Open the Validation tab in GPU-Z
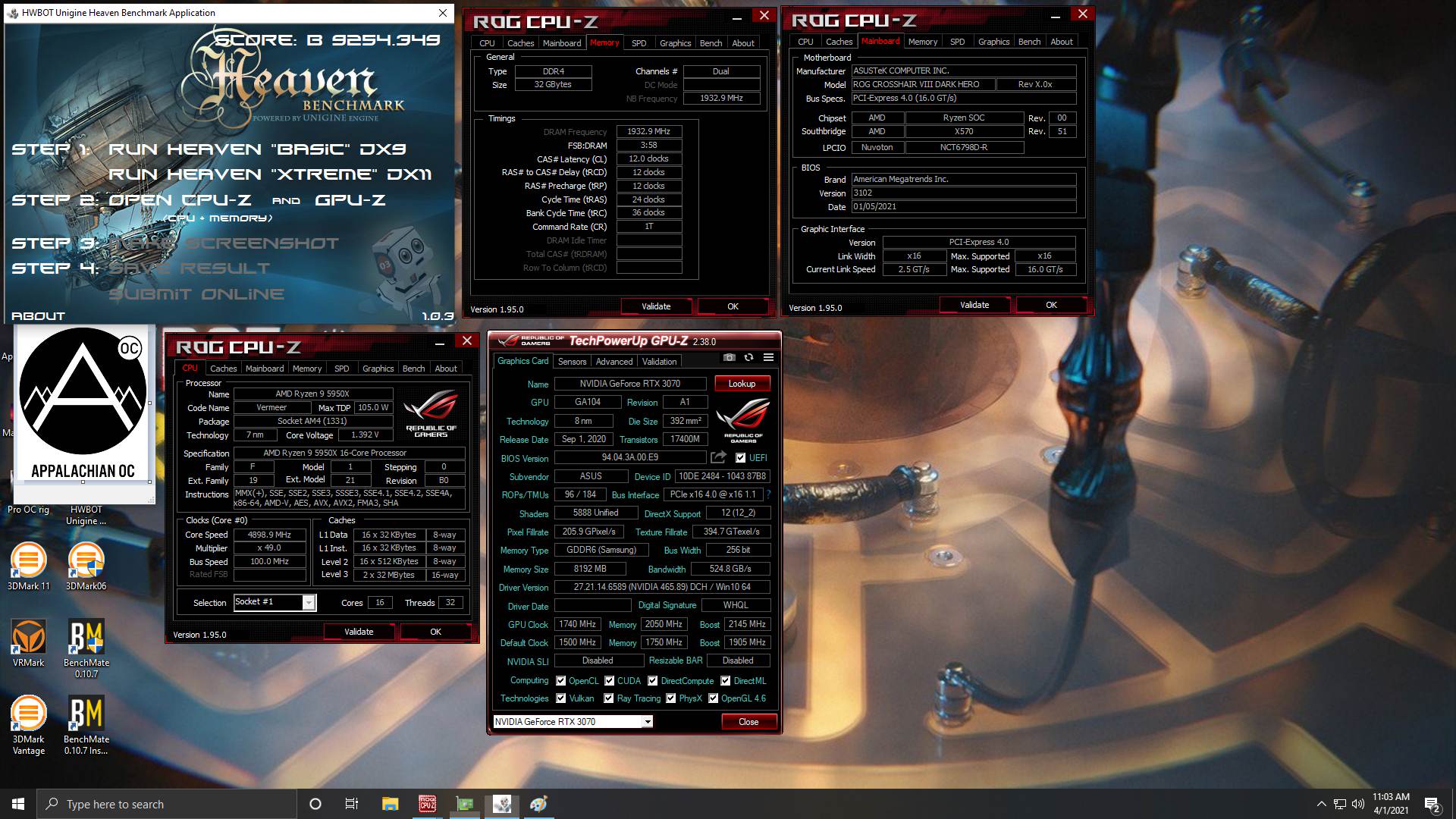 pos(659,362)
